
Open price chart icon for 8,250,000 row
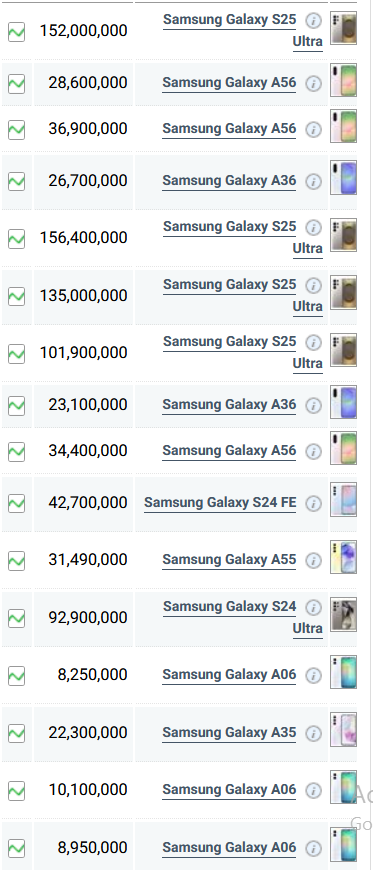coord(17,676)
